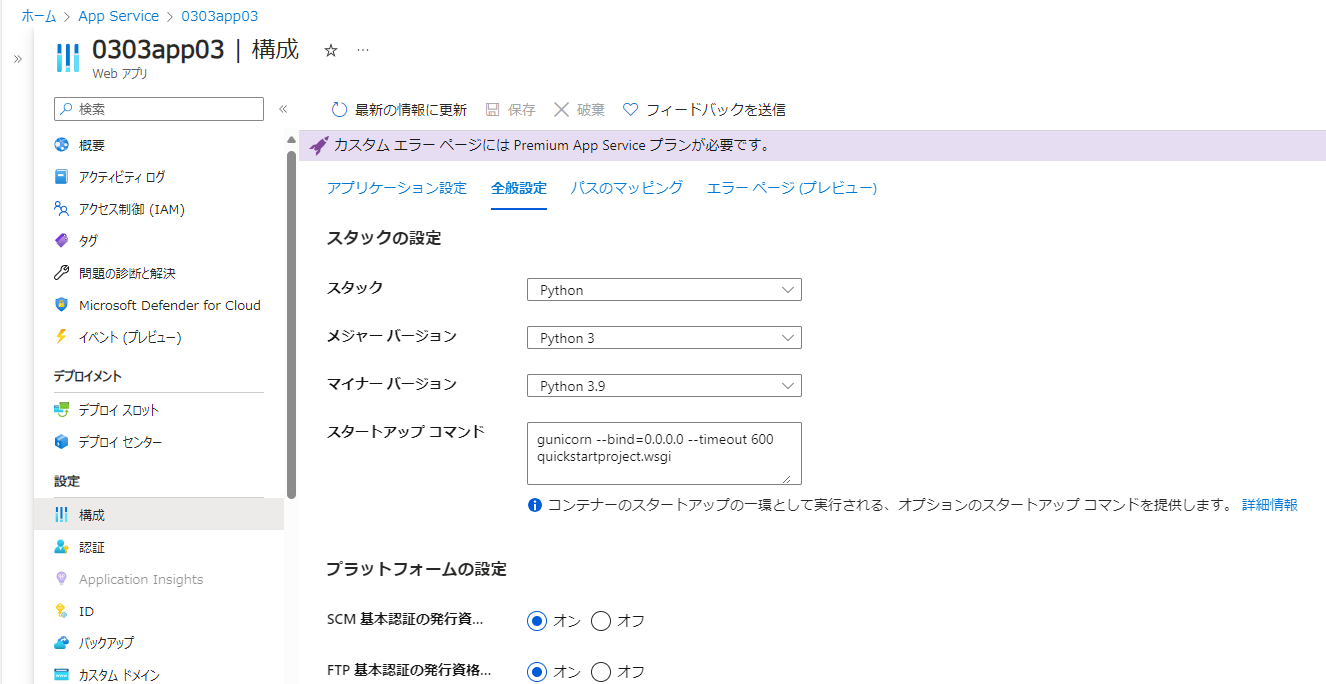Click the Activity log (アクティビティ ログ) icon
Image resolution: width=1326 pixels, height=684 pixels.
click(62, 177)
